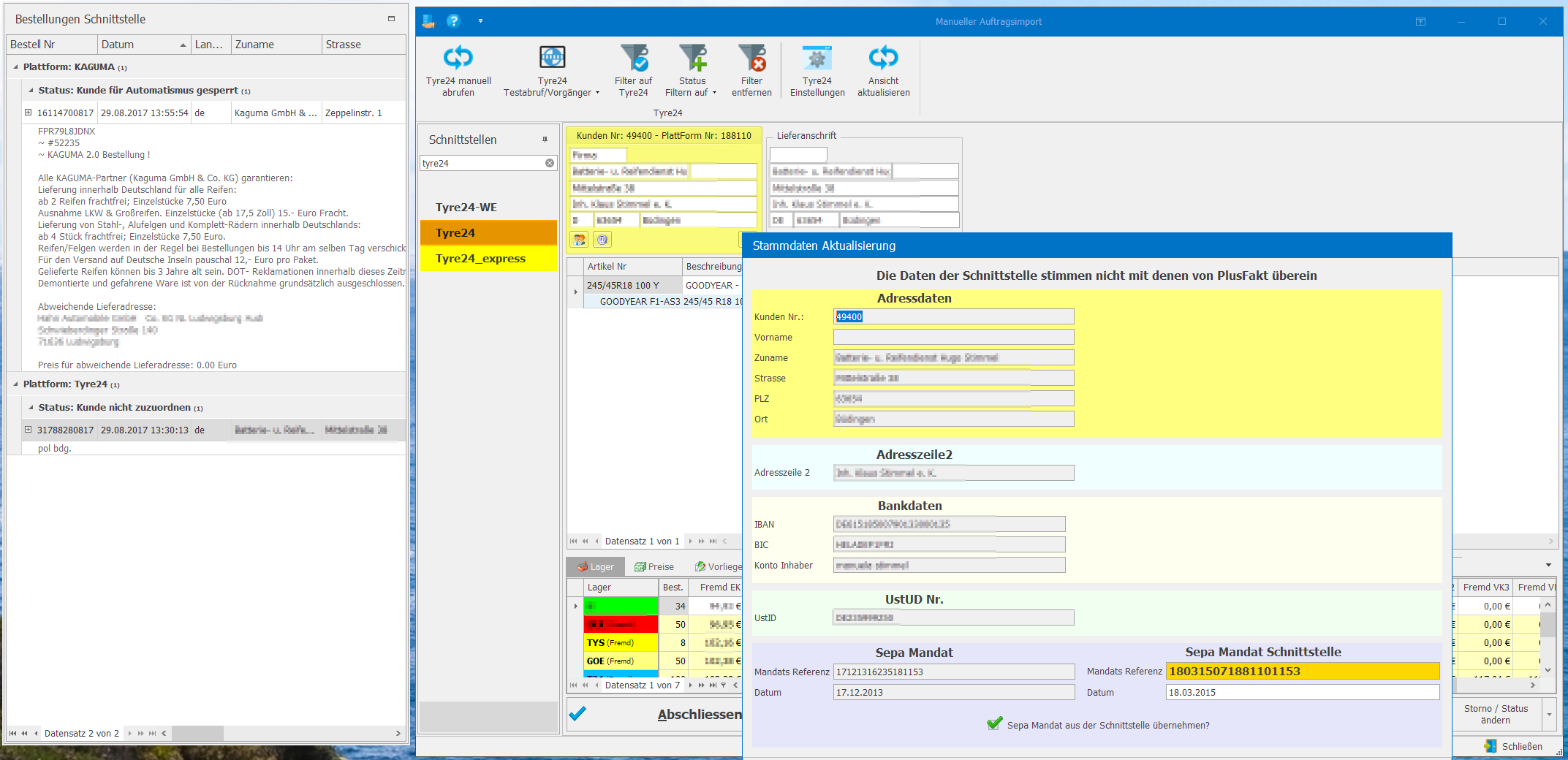Click Ansicht aktualisieren refresh icon
Screen dimensions: 1568x760
coord(883,58)
